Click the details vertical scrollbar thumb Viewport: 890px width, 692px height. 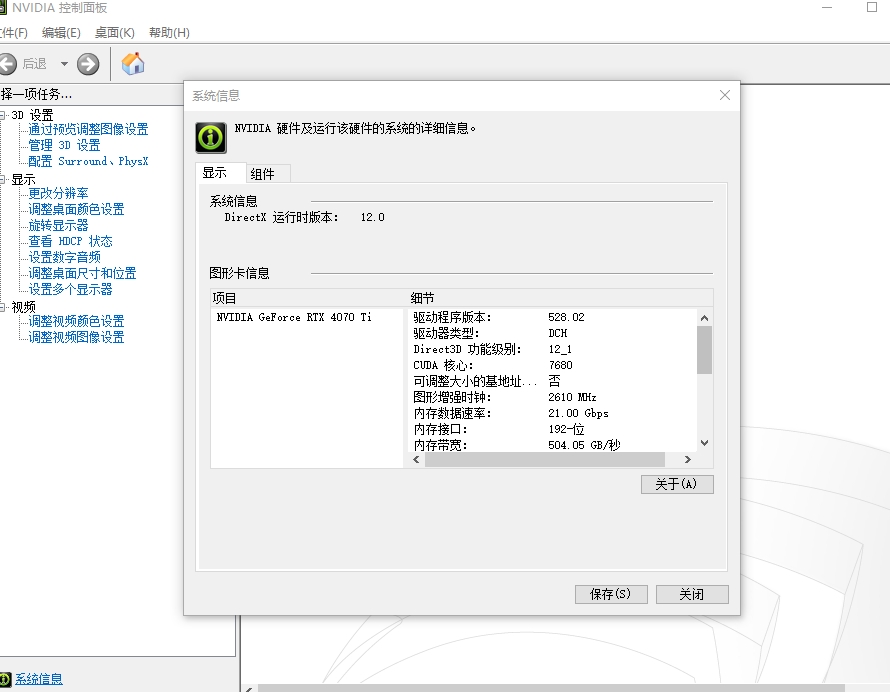click(704, 350)
